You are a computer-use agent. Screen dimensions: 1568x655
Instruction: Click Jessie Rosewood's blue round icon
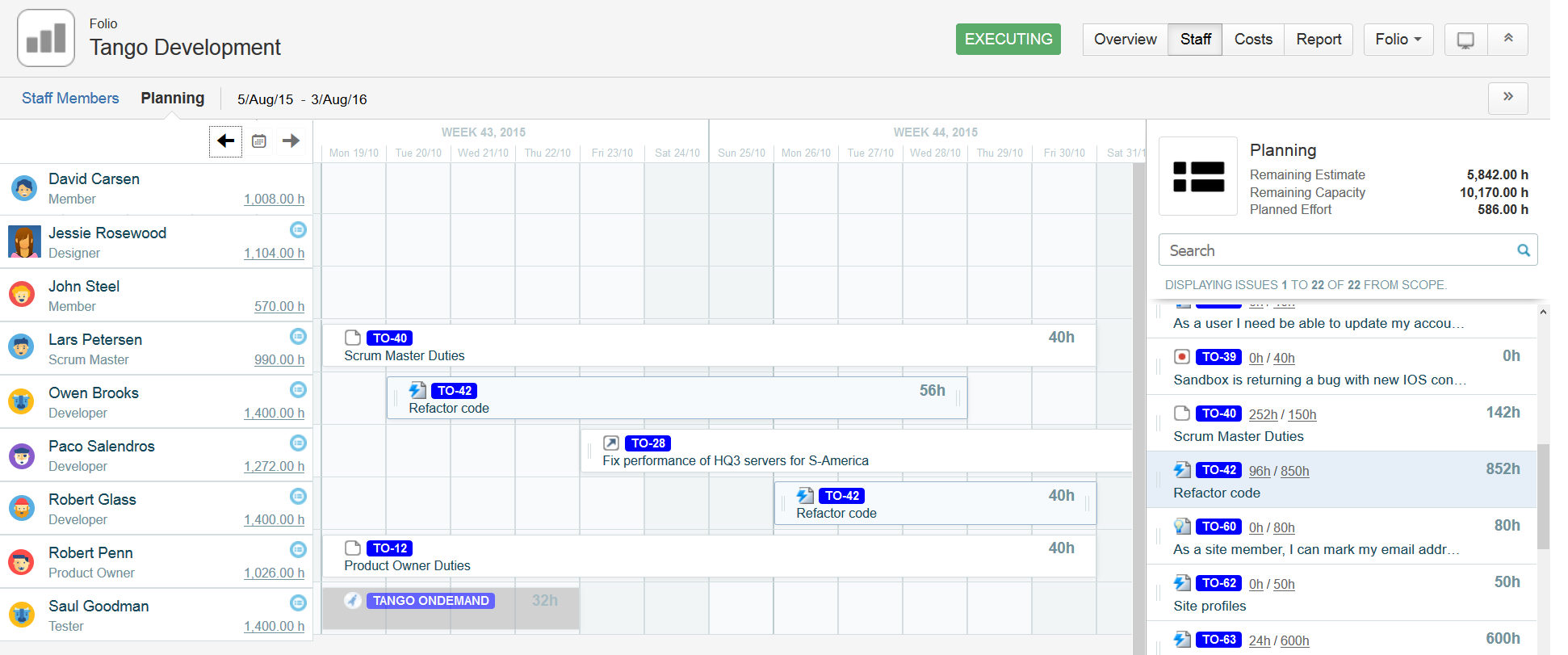click(298, 230)
